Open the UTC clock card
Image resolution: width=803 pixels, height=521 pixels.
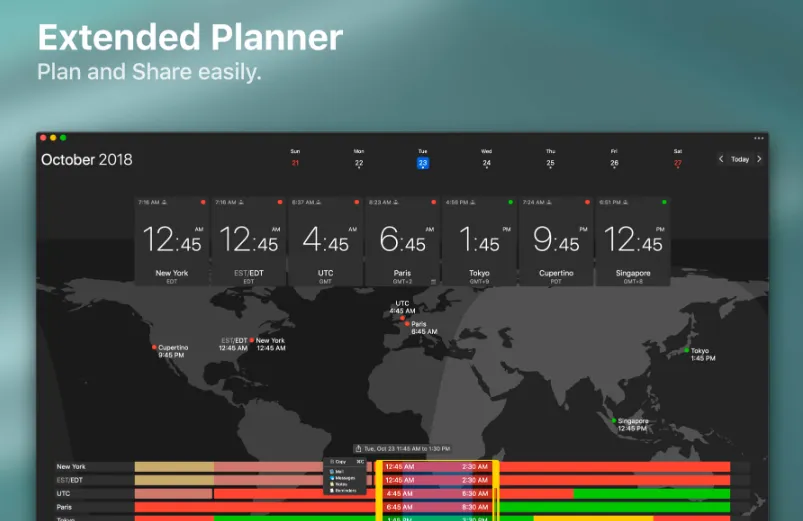(x=325, y=241)
